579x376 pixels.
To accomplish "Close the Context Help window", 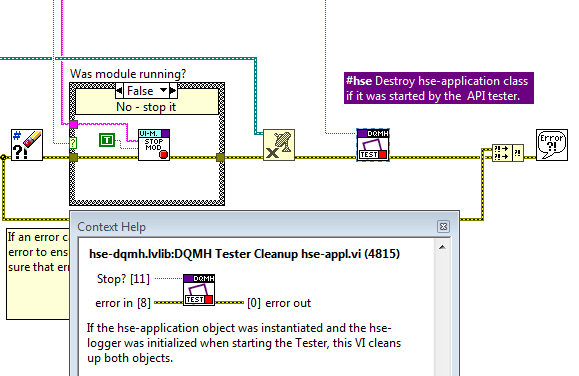I will [443, 226].
